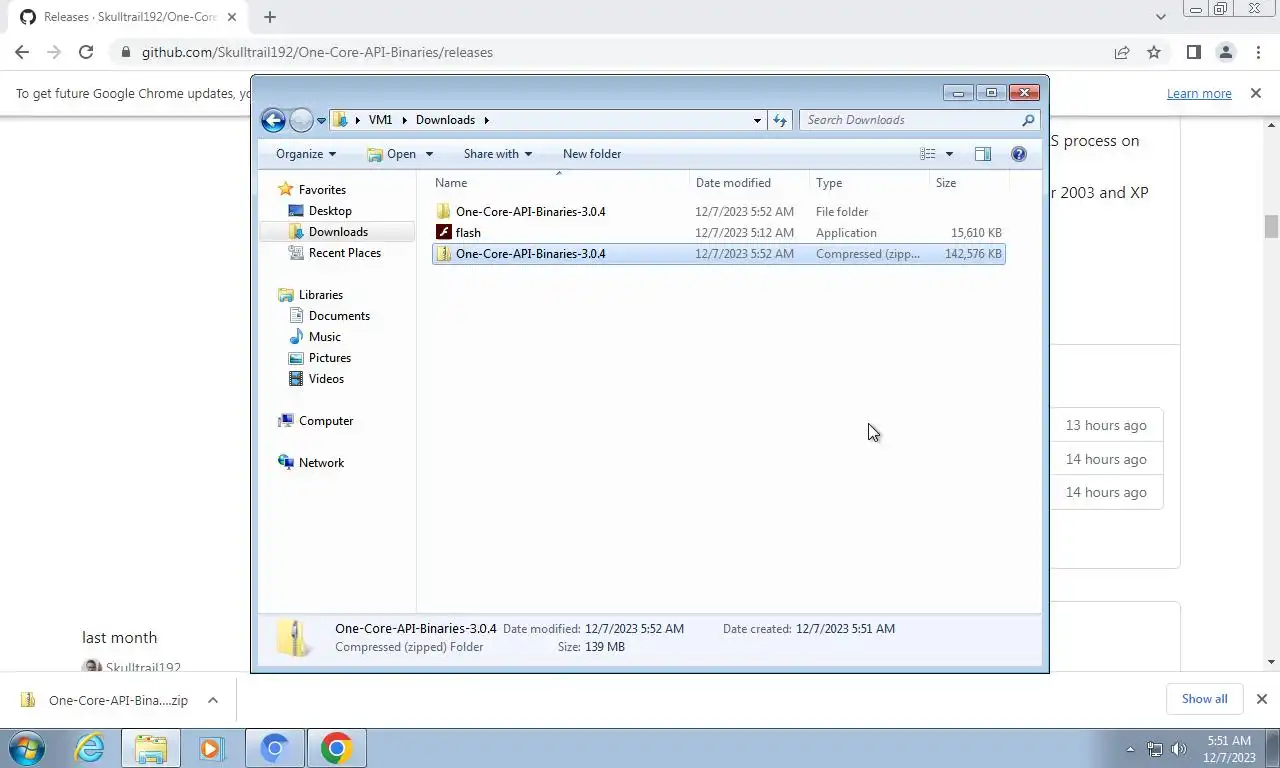Select Computer in navigation pane
This screenshot has height=768, width=1280.
click(326, 421)
